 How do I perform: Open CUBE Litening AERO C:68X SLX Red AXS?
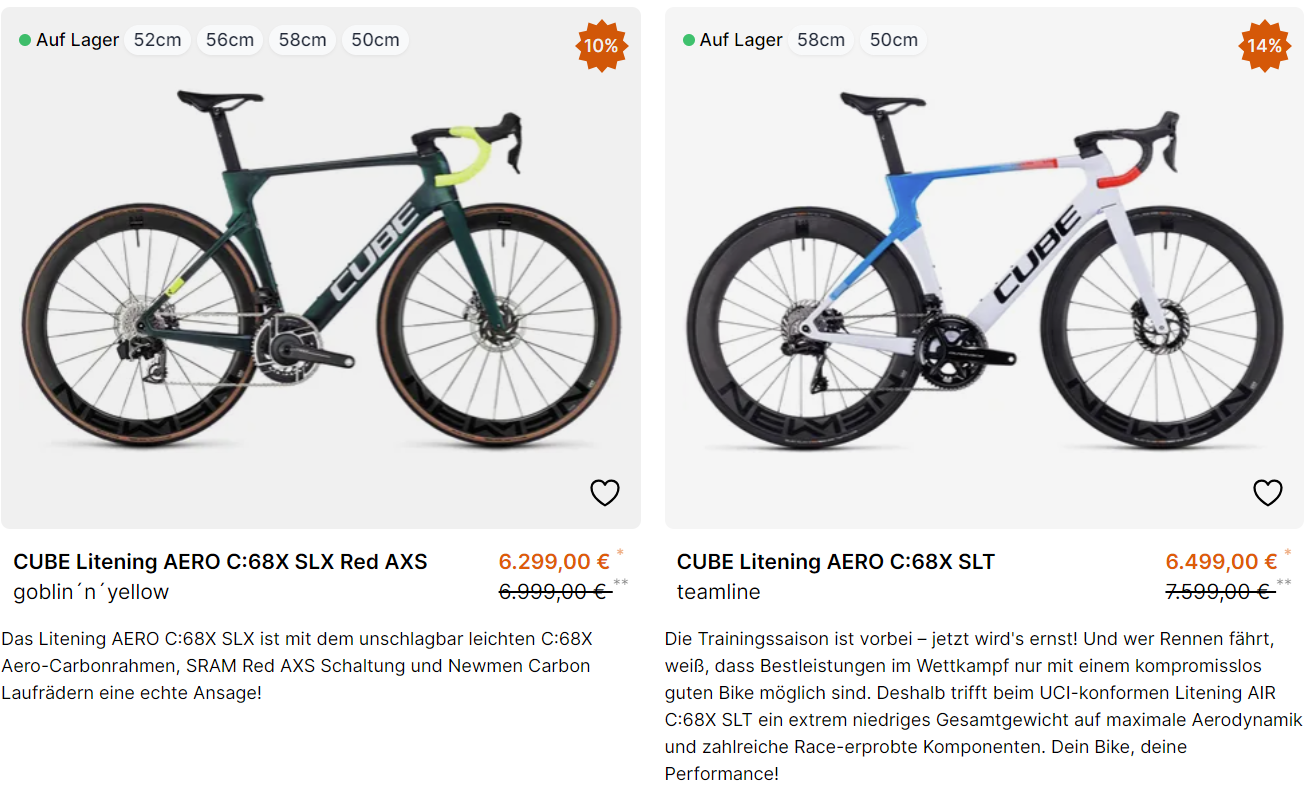click(x=220, y=562)
